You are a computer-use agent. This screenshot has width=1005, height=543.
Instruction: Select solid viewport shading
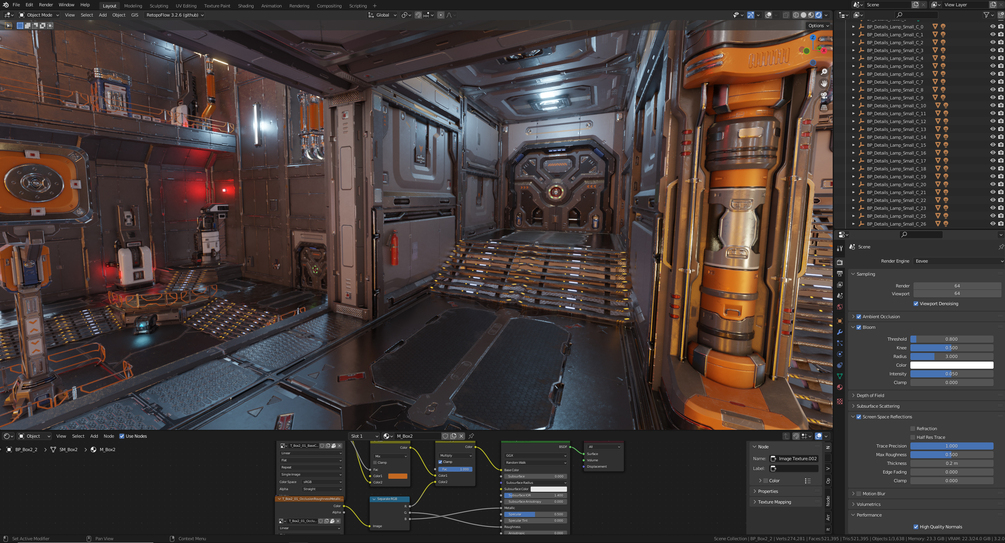tap(803, 15)
